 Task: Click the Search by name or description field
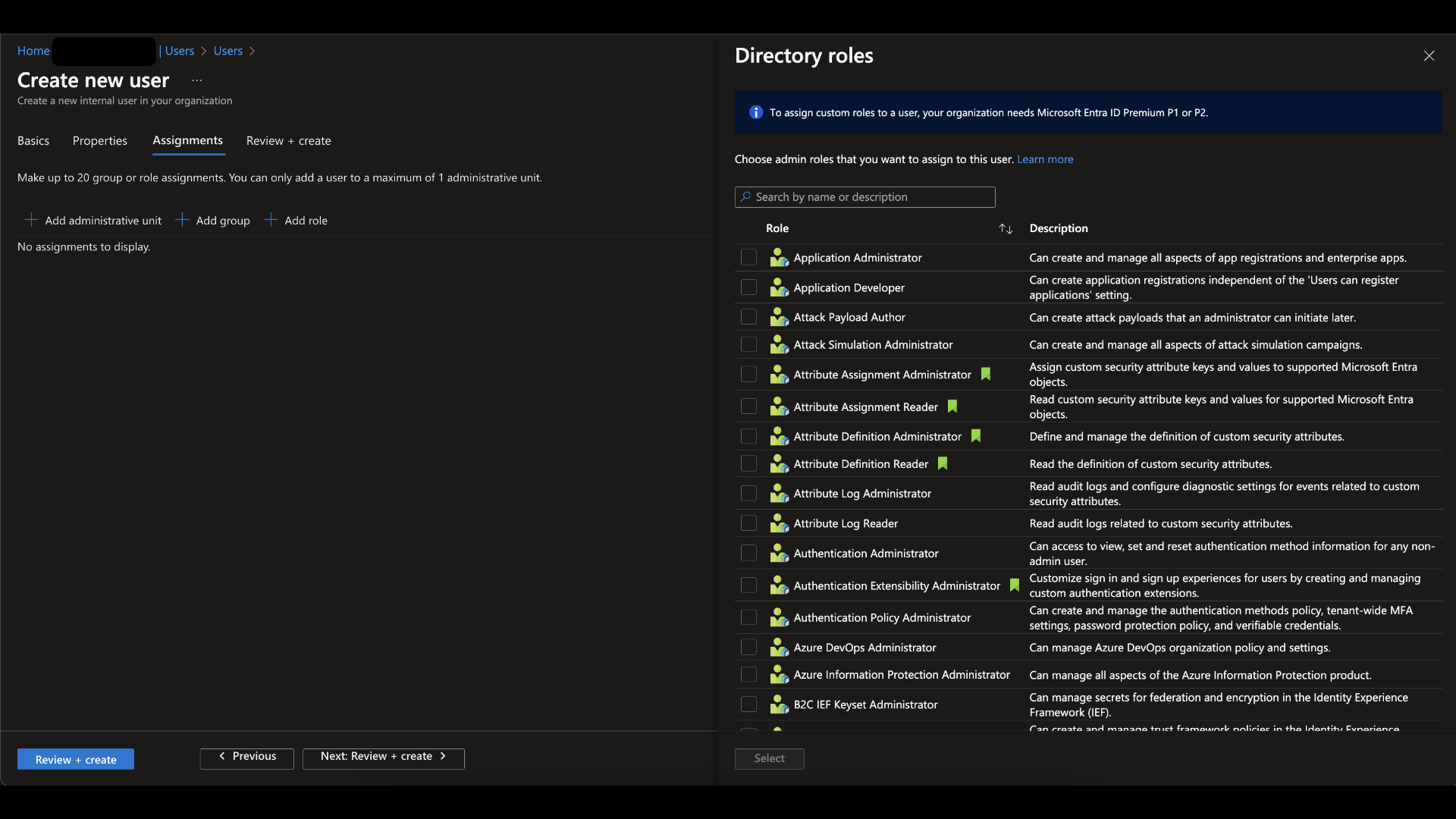pos(864,197)
